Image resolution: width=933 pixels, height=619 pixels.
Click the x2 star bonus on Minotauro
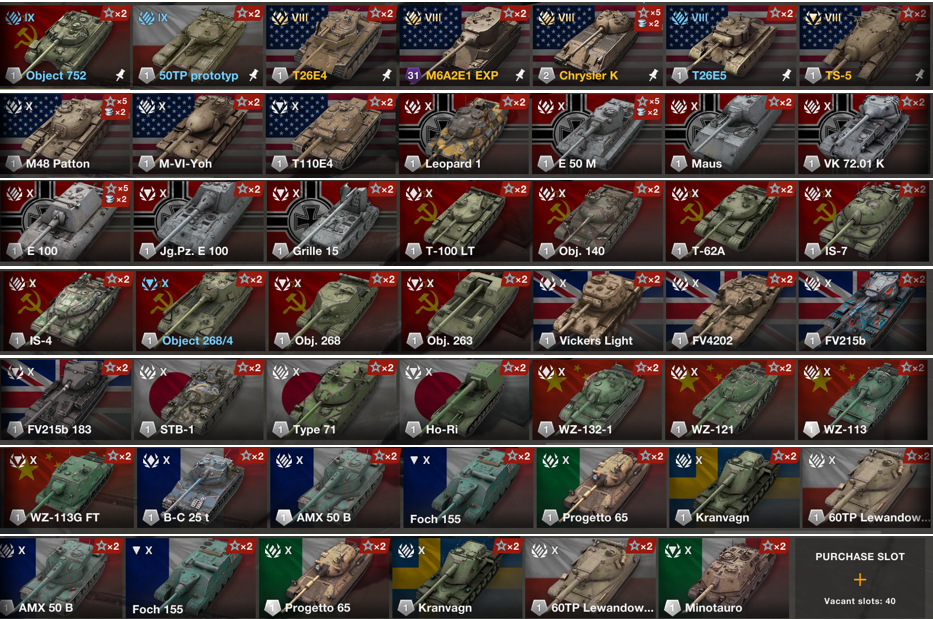(775, 546)
